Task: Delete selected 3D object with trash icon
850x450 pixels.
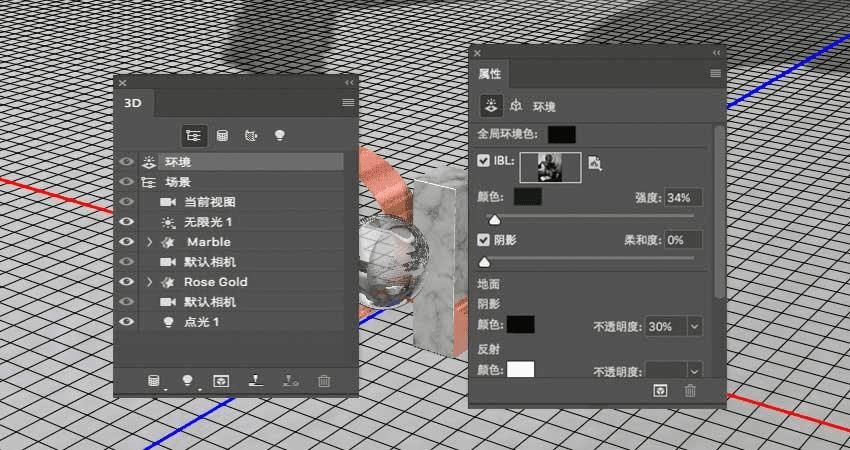Action: click(x=324, y=381)
